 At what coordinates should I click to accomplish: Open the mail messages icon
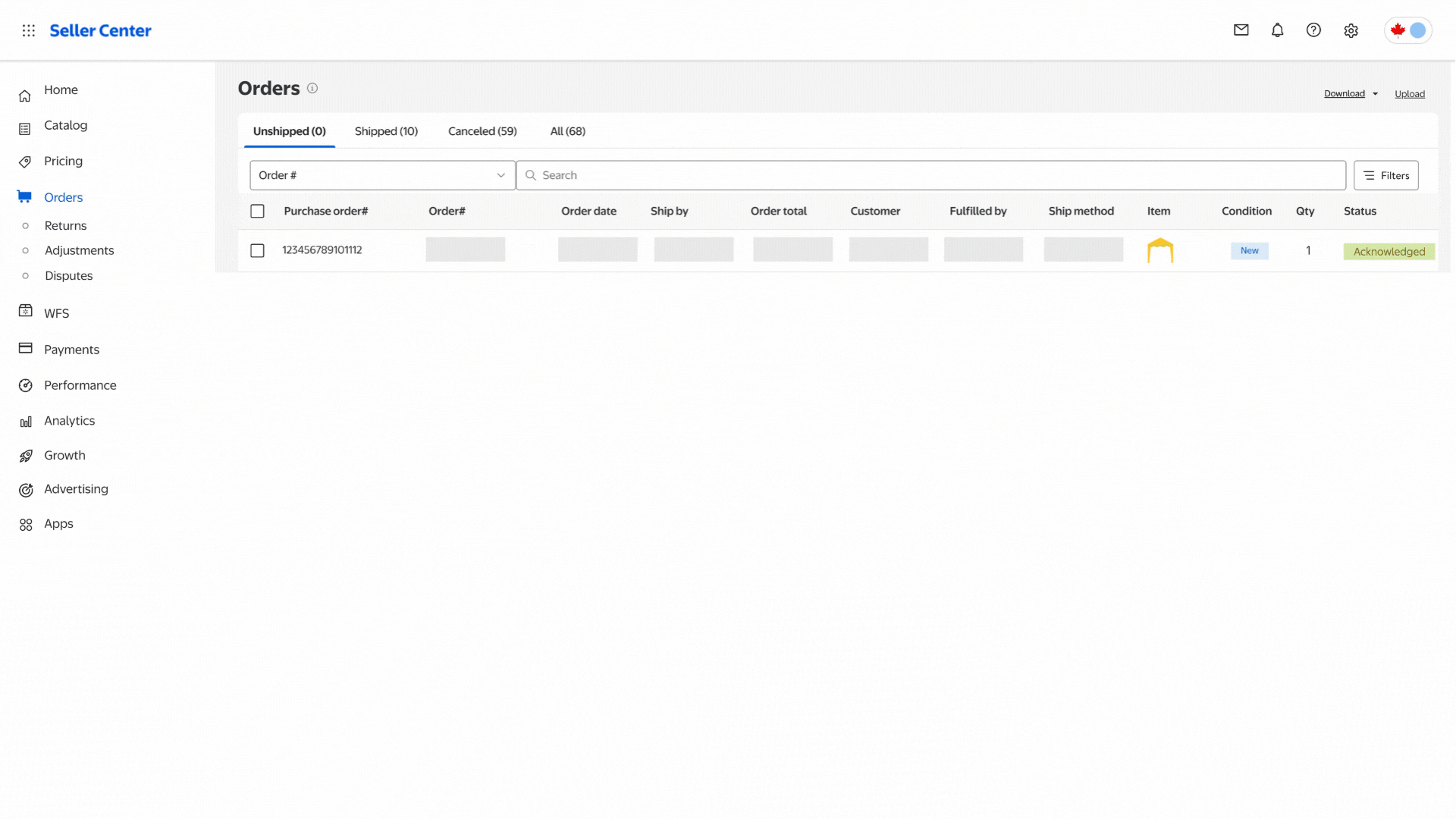(1241, 30)
